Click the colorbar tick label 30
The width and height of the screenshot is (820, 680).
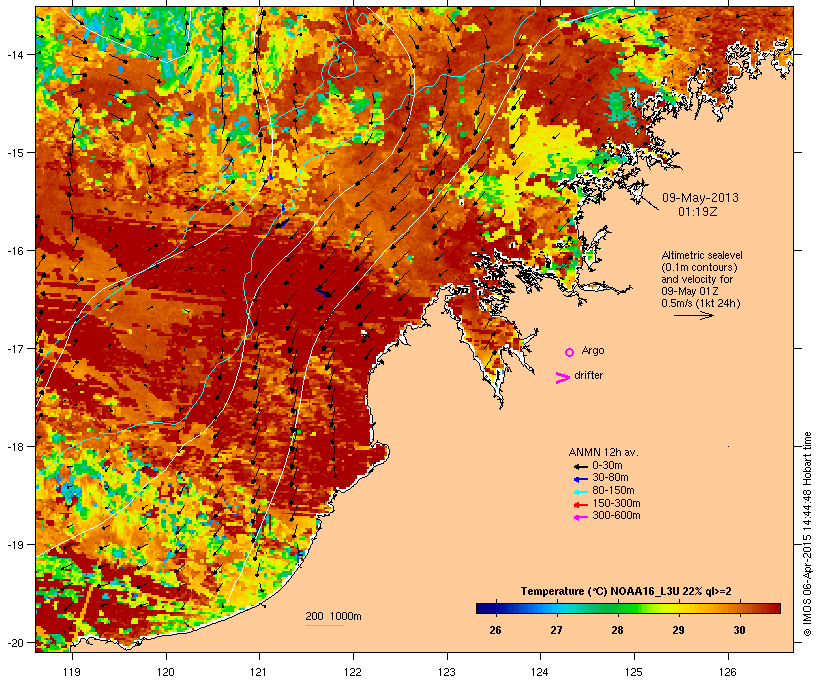click(739, 630)
